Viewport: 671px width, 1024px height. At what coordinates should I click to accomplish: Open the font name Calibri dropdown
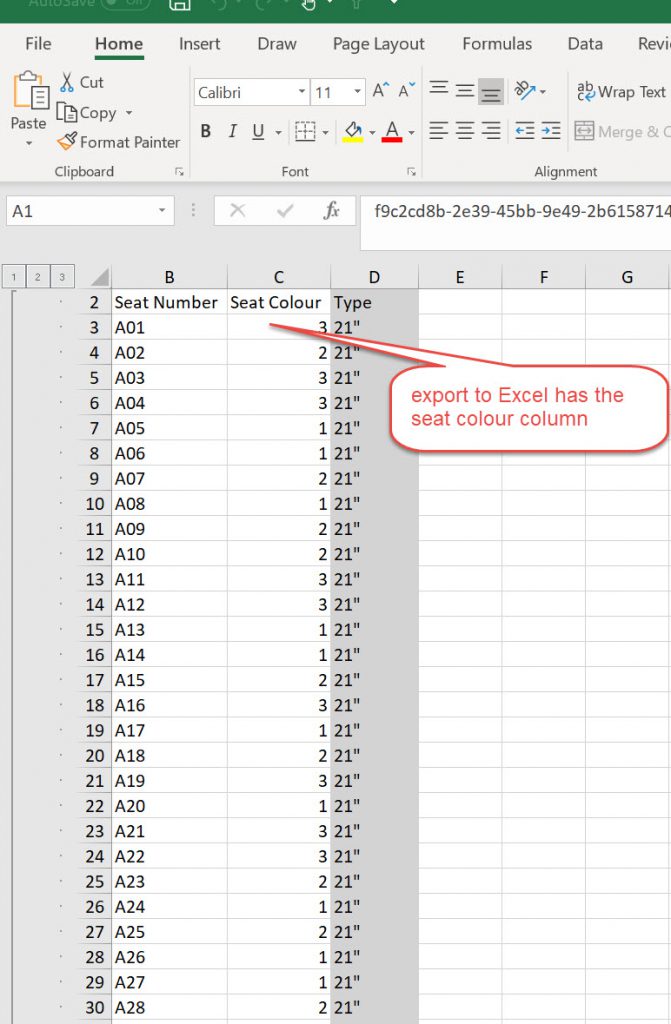point(302,92)
